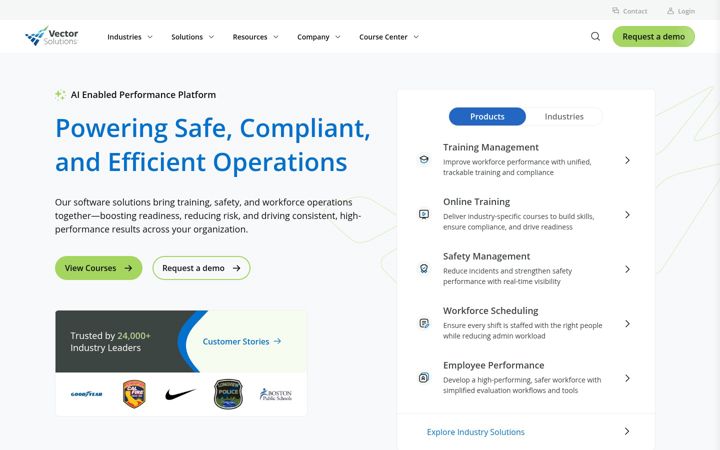Expand the Solutions nav chevron
This screenshot has width=720, height=450.
click(x=211, y=37)
